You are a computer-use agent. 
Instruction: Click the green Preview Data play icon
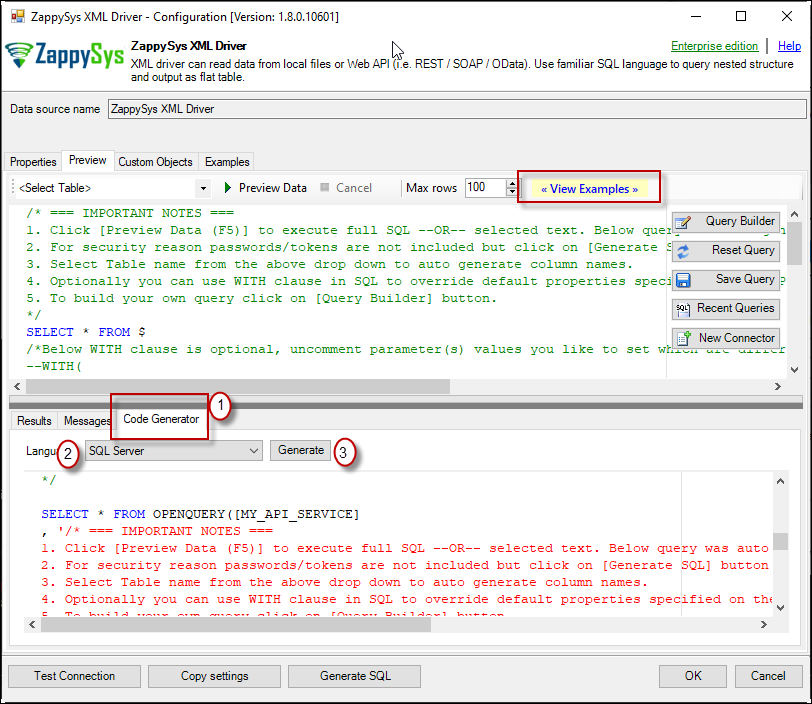click(x=228, y=188)
